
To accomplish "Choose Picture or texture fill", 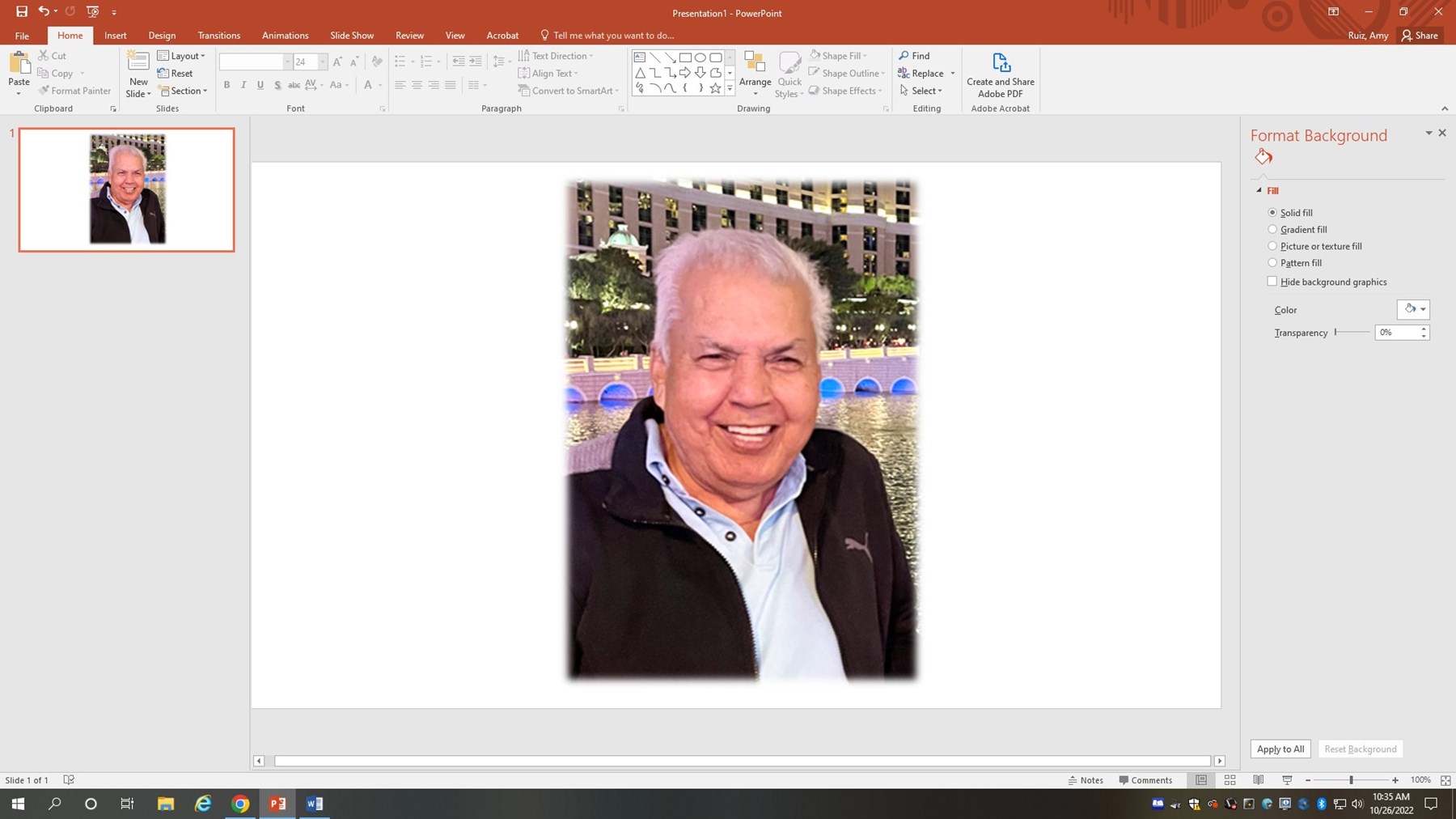I will 1272,245.
